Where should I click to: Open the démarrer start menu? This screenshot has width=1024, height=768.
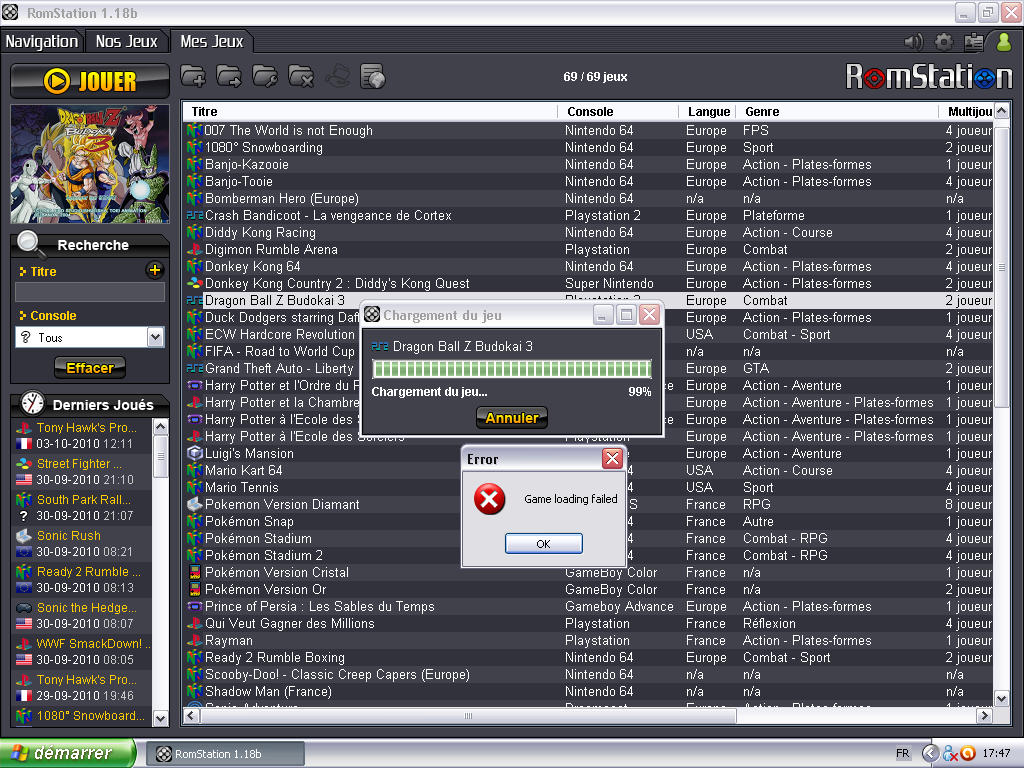tap(67, 753)
